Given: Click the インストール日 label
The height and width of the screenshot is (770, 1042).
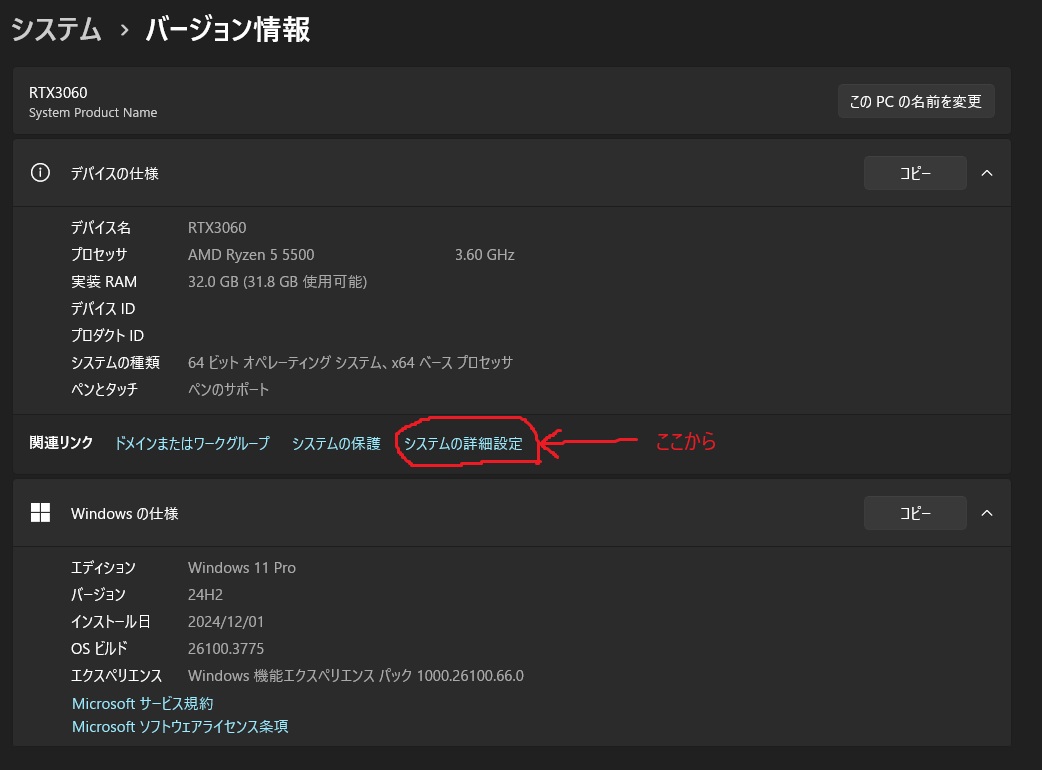Looking at the screenshot, I should pos(111,621).
